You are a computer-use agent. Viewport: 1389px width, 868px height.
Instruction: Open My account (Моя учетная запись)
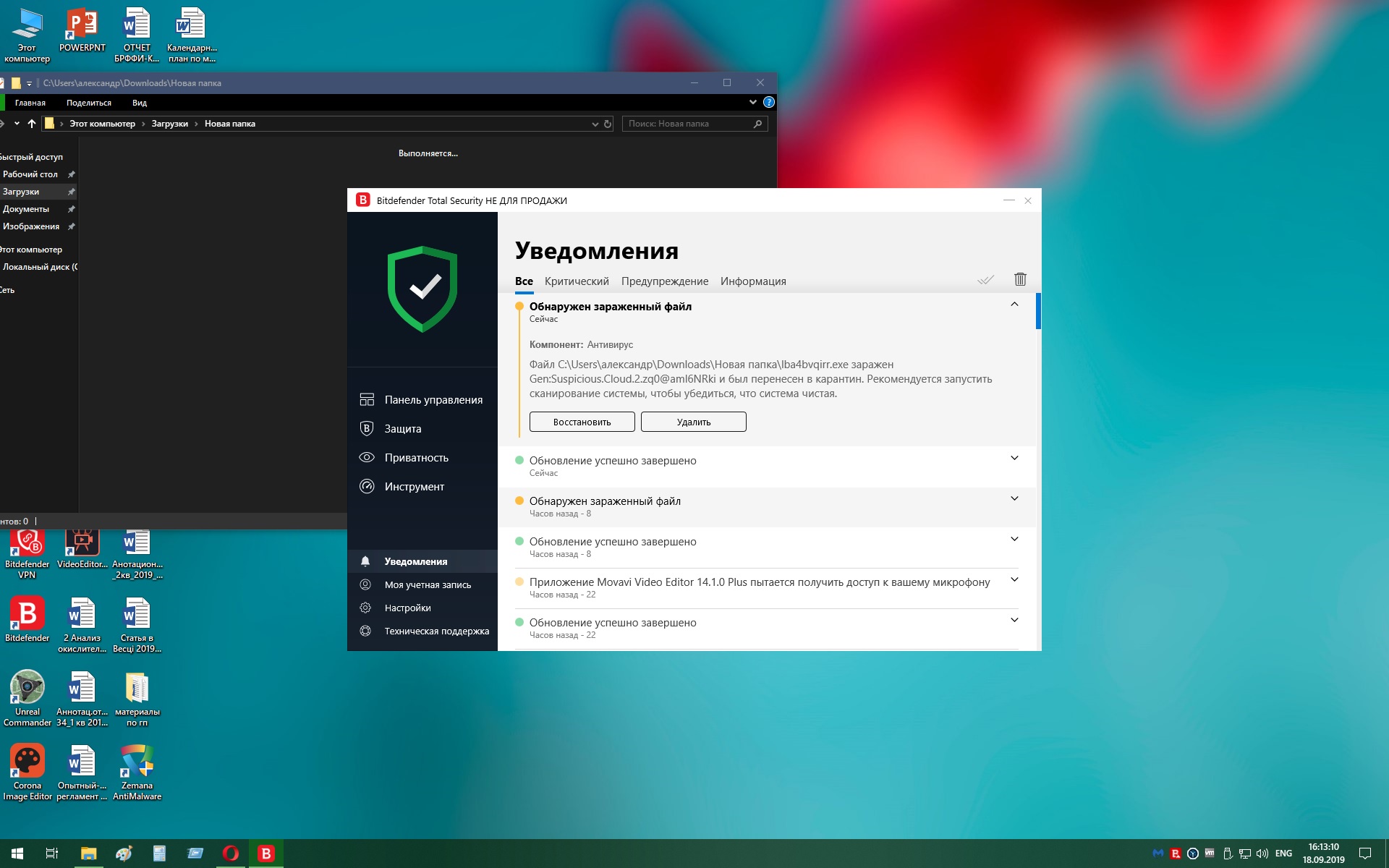point(427,585)
